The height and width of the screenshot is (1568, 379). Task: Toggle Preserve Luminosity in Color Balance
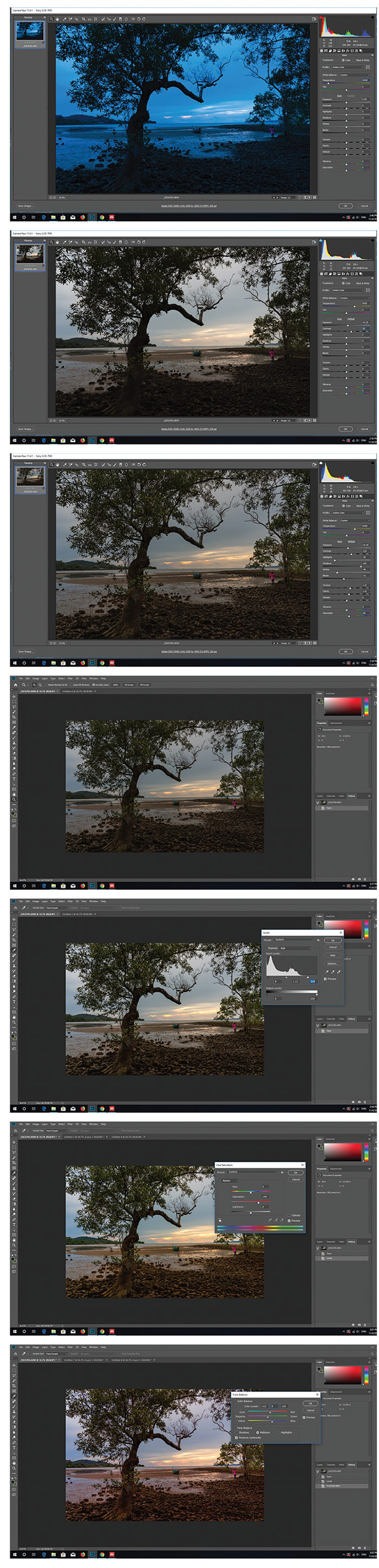point(237,1438)
